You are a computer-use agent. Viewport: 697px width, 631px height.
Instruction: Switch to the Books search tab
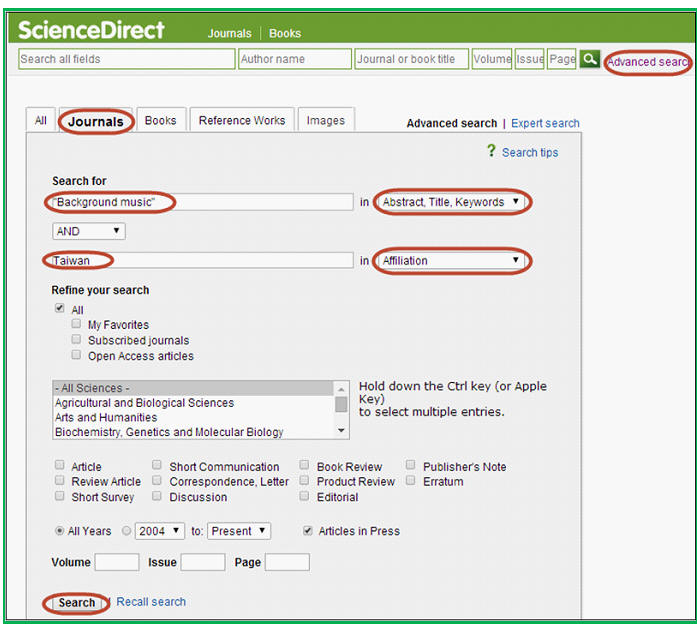coord(160,120)
